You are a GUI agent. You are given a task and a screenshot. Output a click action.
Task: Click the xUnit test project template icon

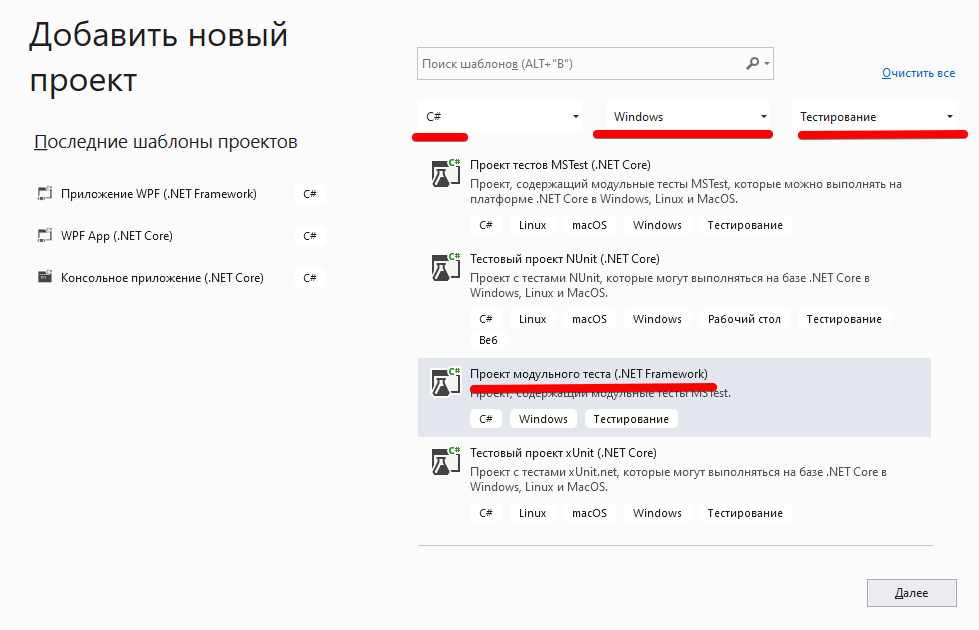coord(443,462)
